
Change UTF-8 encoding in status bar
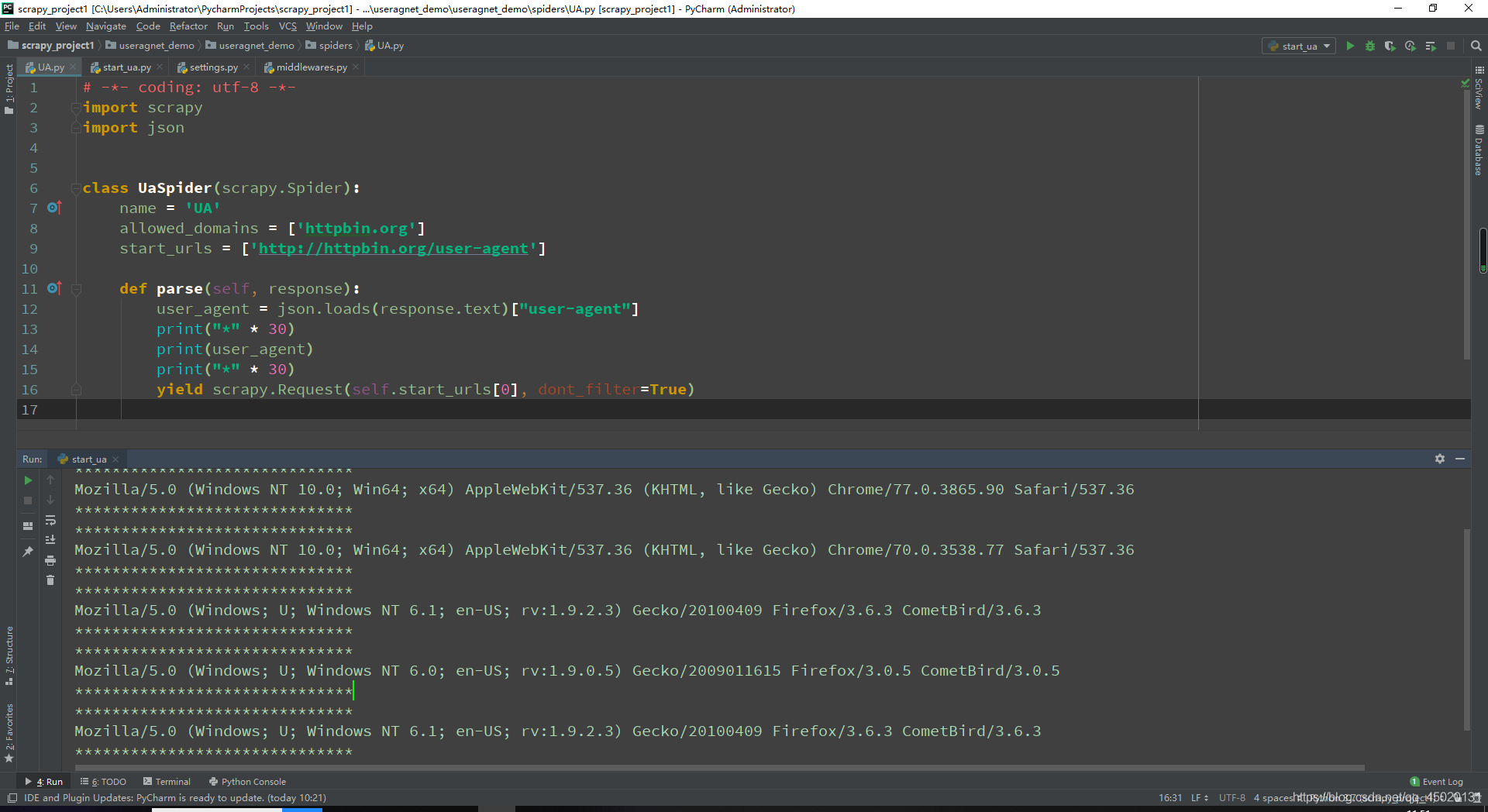[x=1231, y=798]
